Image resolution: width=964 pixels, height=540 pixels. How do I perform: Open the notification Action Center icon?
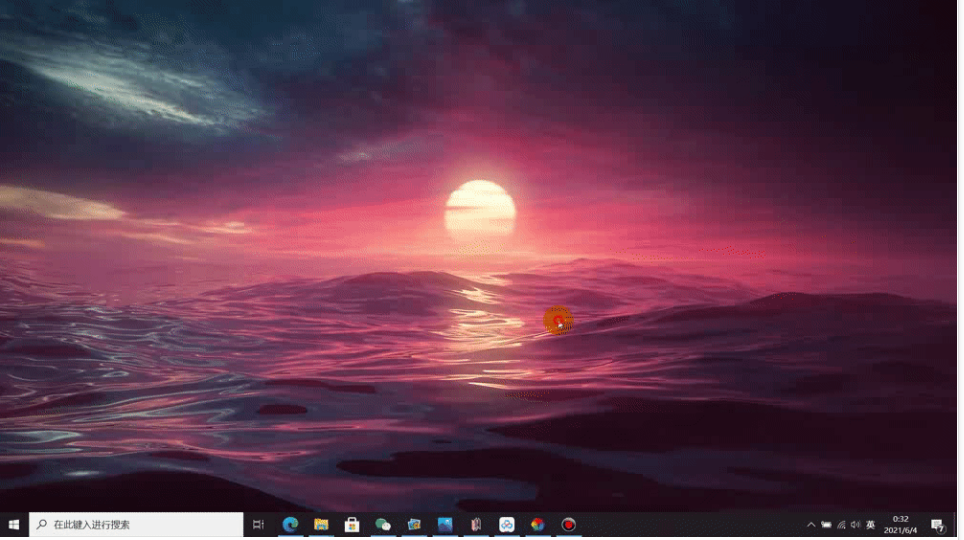point(938,525)
